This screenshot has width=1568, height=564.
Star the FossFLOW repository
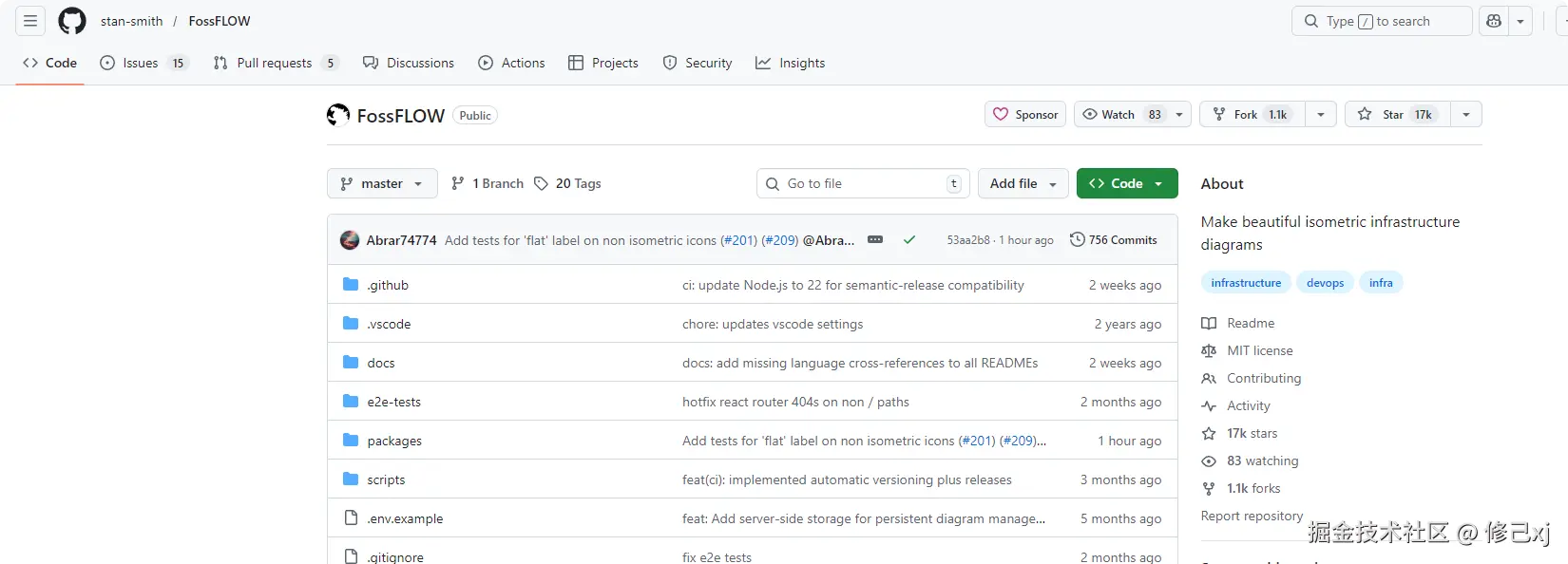(x=1393, y=115)
